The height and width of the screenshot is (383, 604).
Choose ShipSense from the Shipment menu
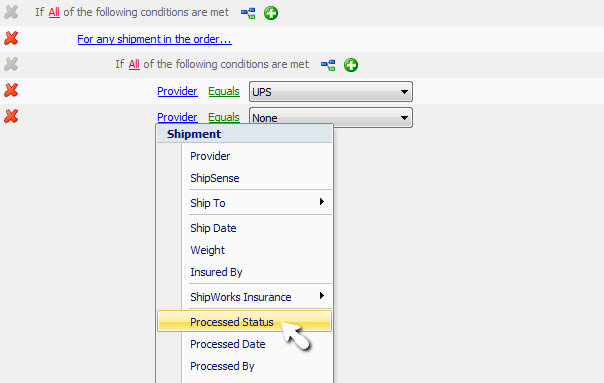tap(245, 178)
